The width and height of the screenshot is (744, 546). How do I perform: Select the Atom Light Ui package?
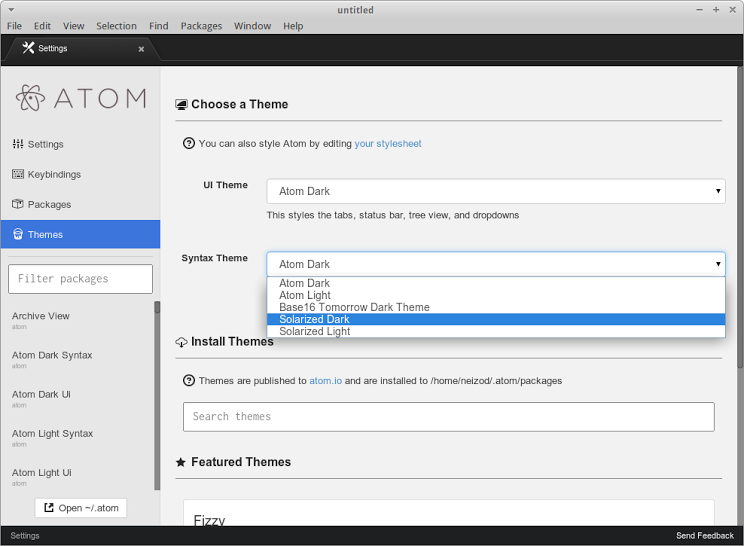click(78, 477)
